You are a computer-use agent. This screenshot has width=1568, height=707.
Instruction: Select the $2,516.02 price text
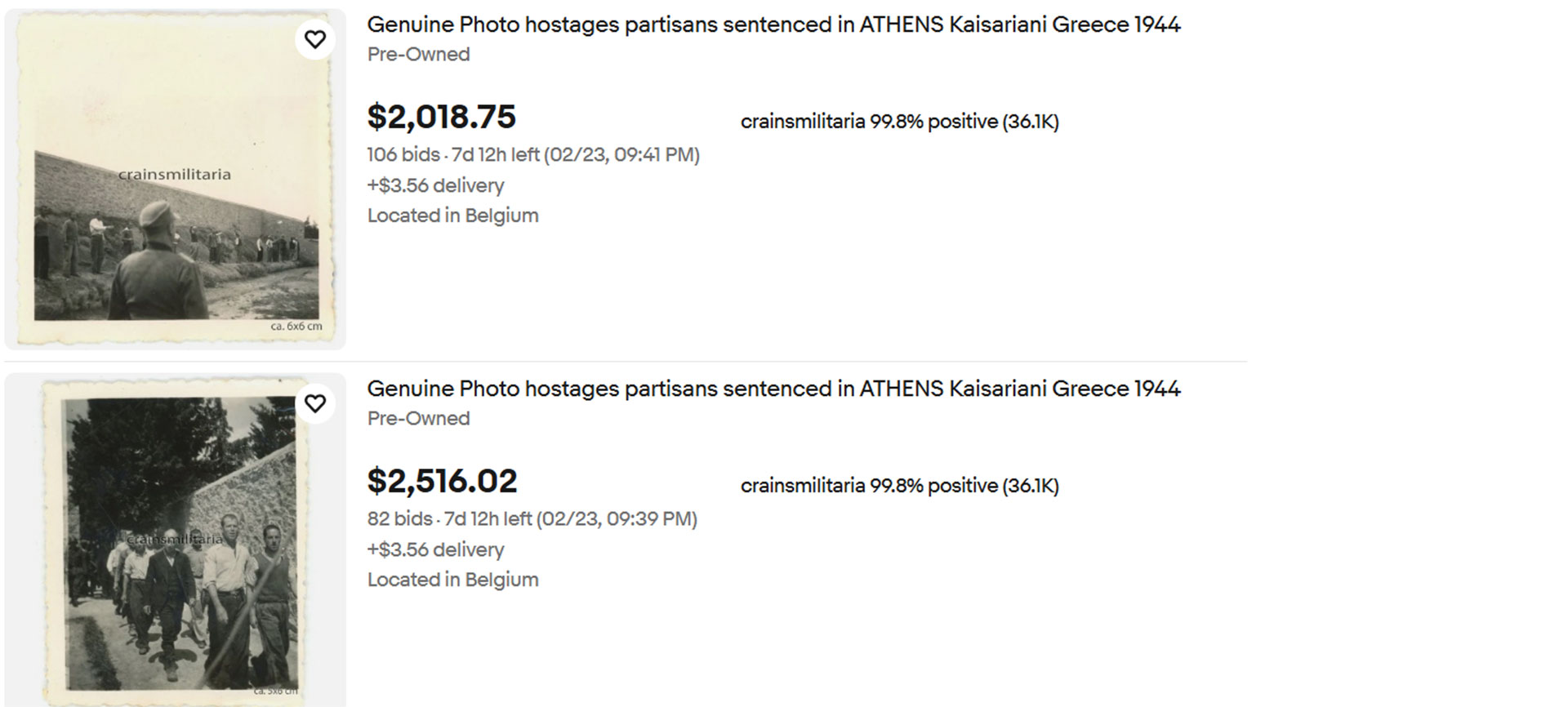pos(442,481)
